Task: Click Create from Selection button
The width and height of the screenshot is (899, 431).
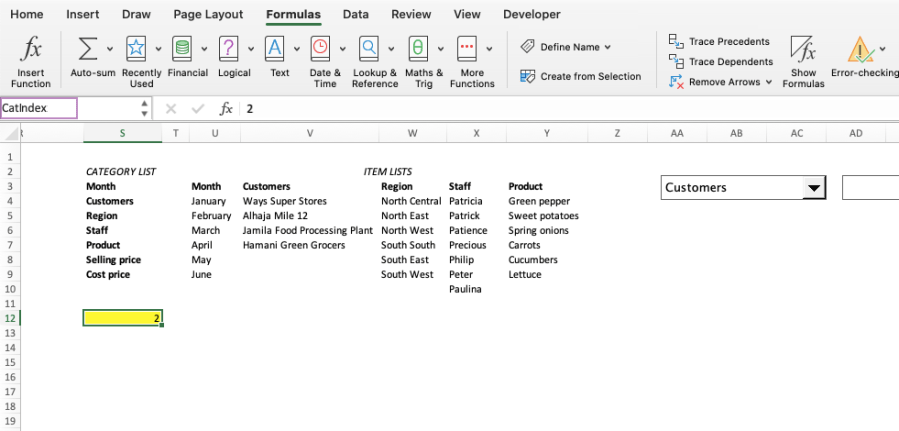Action: (x=580, y=76)
